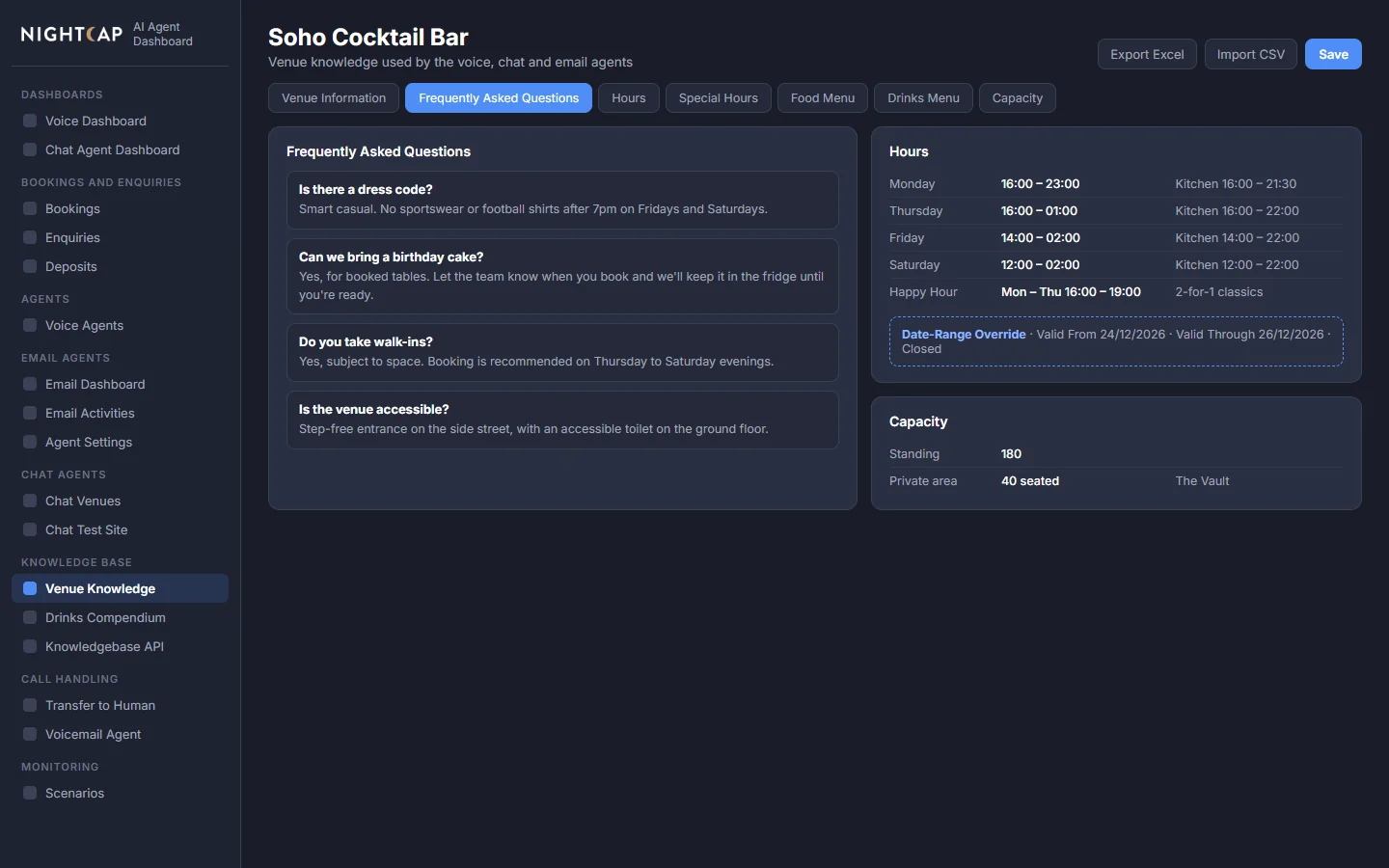1389x868 pixels.
Task: Click the "40 seated" private area value
Action: [1030, 481]
